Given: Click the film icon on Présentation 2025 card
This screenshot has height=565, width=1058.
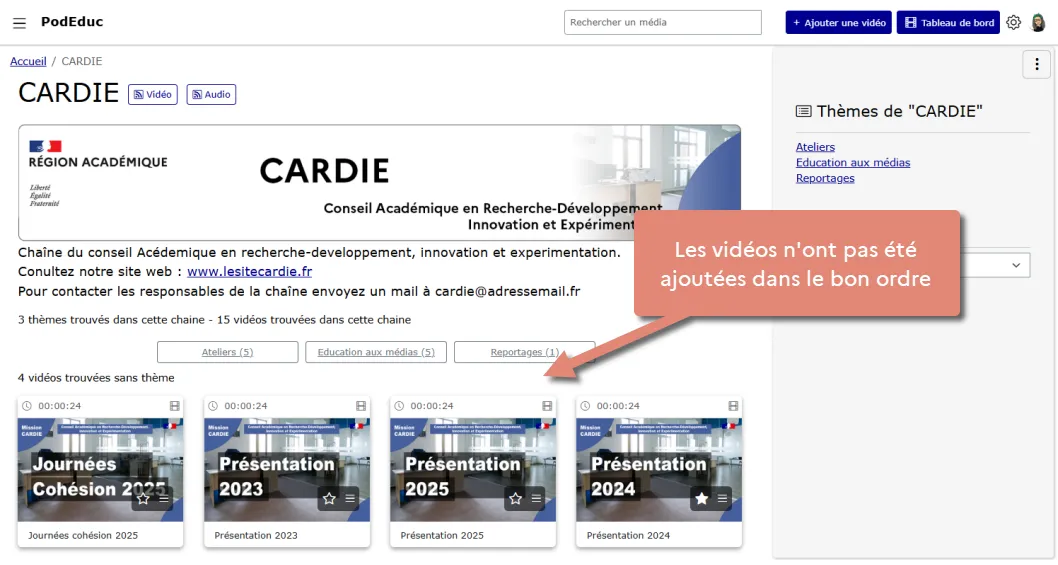Looking at the screenshot, I should click(547, 406).
